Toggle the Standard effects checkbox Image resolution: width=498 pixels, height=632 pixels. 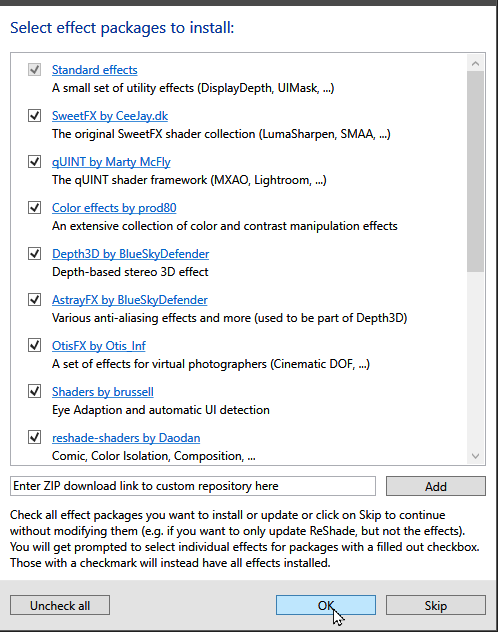tap(35, 70)
